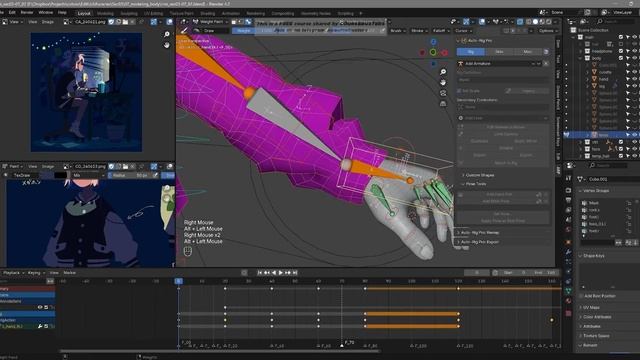Expand the Auto-Rig Pro Export panel
Viewport: 640px width, 360px height.
pyautogui.click(x=479, y=242)
